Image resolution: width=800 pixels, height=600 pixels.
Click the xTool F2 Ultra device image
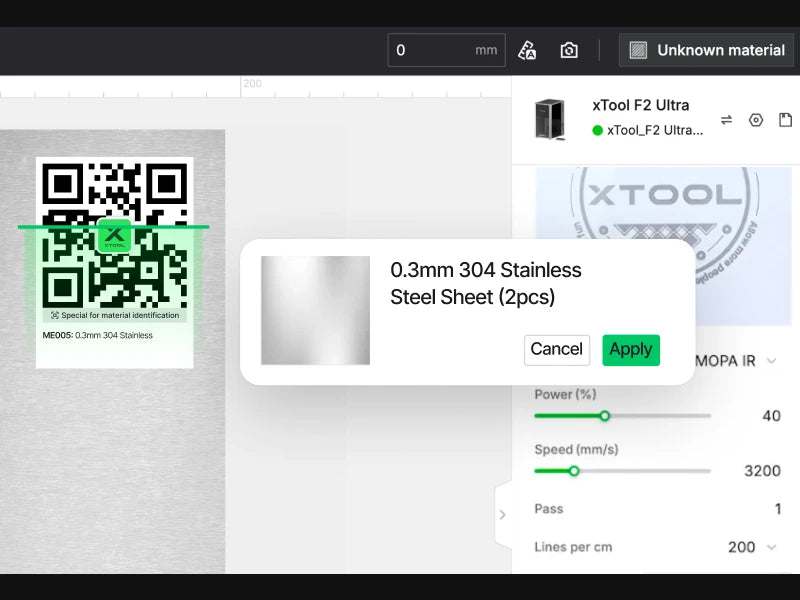[550, 119]
